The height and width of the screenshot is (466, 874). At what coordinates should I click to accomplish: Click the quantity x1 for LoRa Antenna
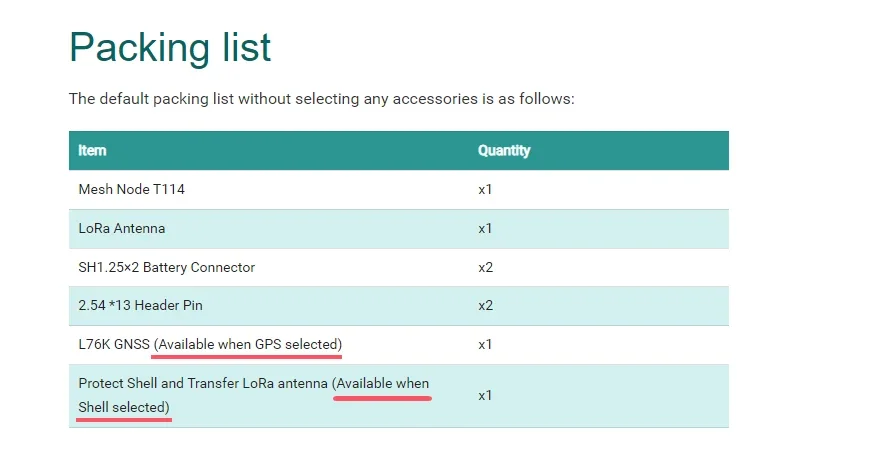coord(485,228)
